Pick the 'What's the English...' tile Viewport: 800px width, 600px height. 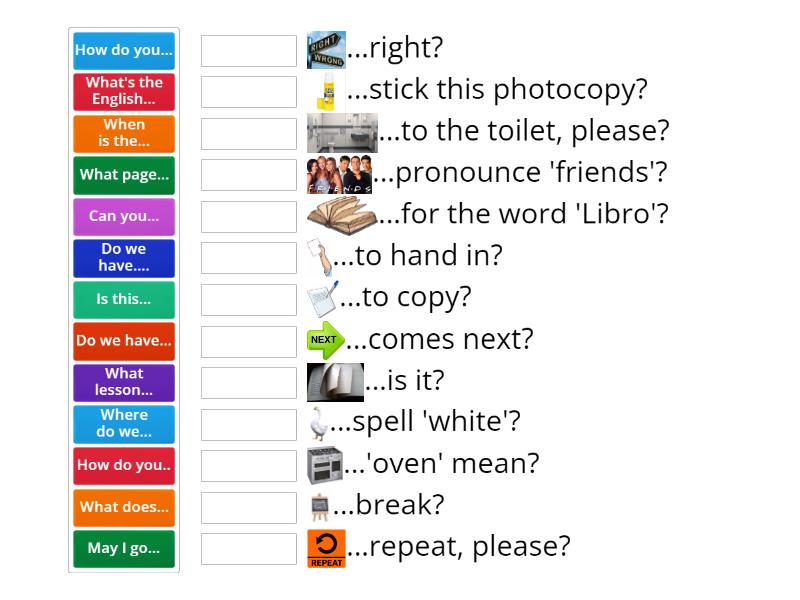124,91
